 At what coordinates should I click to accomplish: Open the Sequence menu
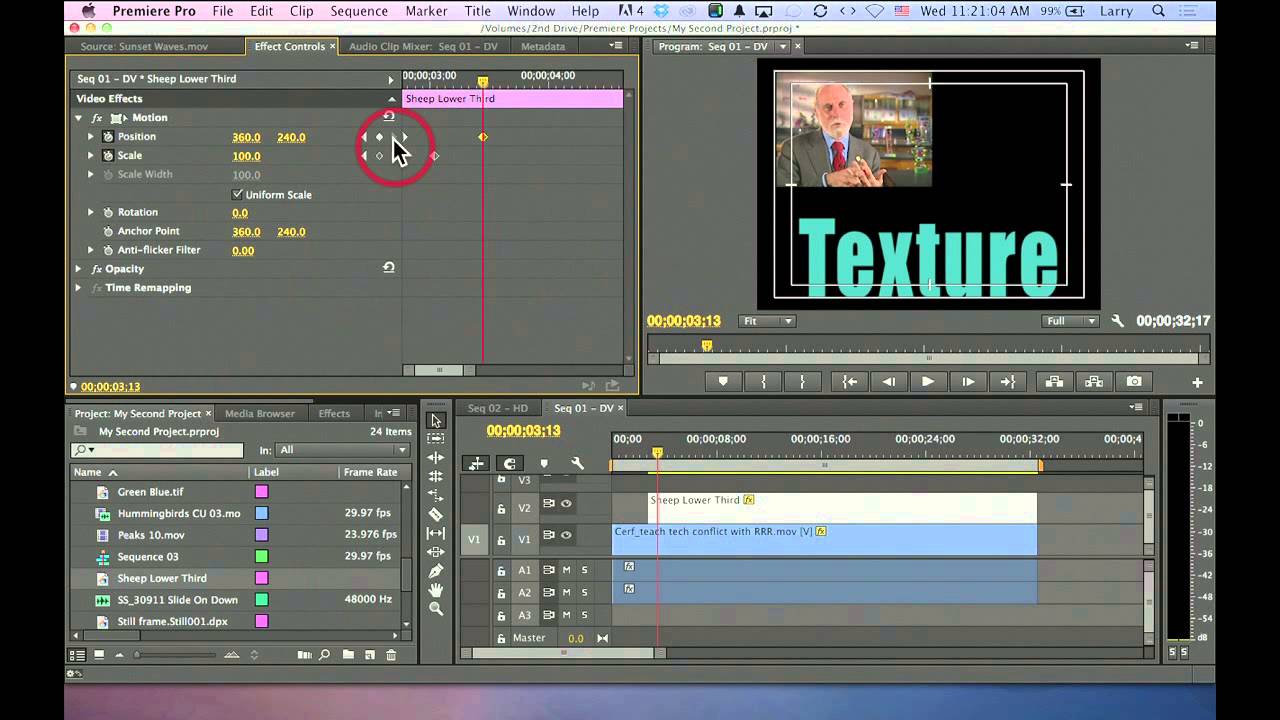pos(359,11)
